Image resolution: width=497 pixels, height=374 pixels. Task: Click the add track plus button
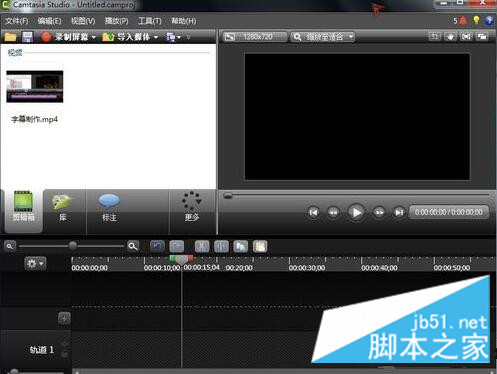click(x=64, y=318)
